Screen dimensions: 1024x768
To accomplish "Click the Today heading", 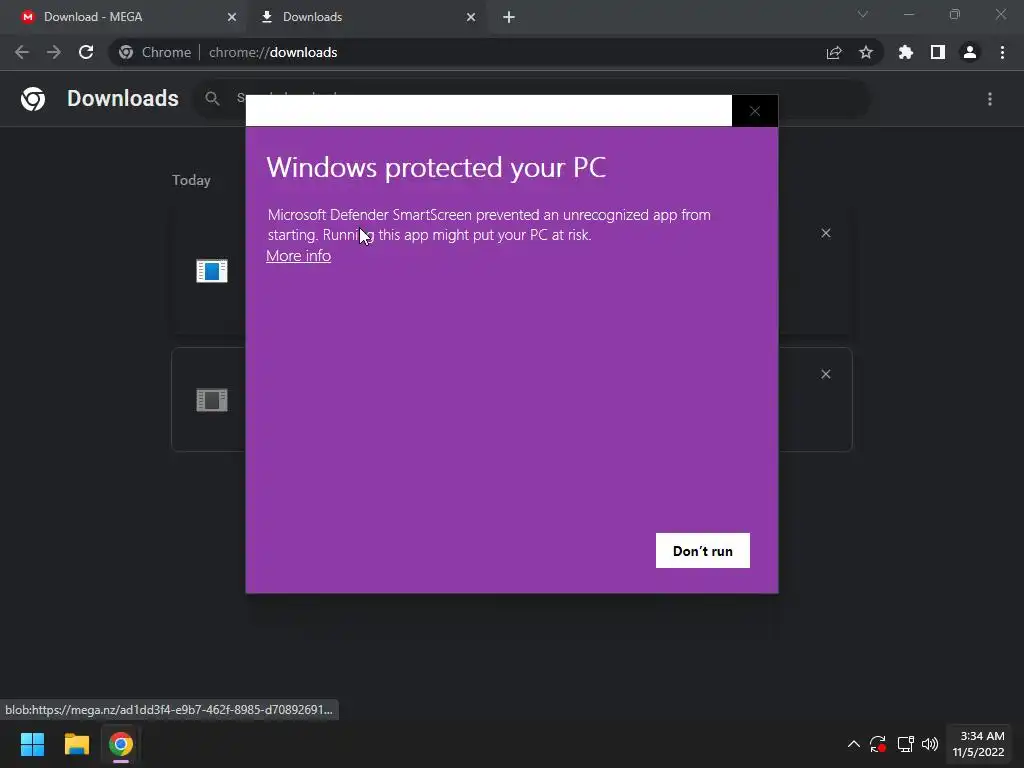I will 191,180.
